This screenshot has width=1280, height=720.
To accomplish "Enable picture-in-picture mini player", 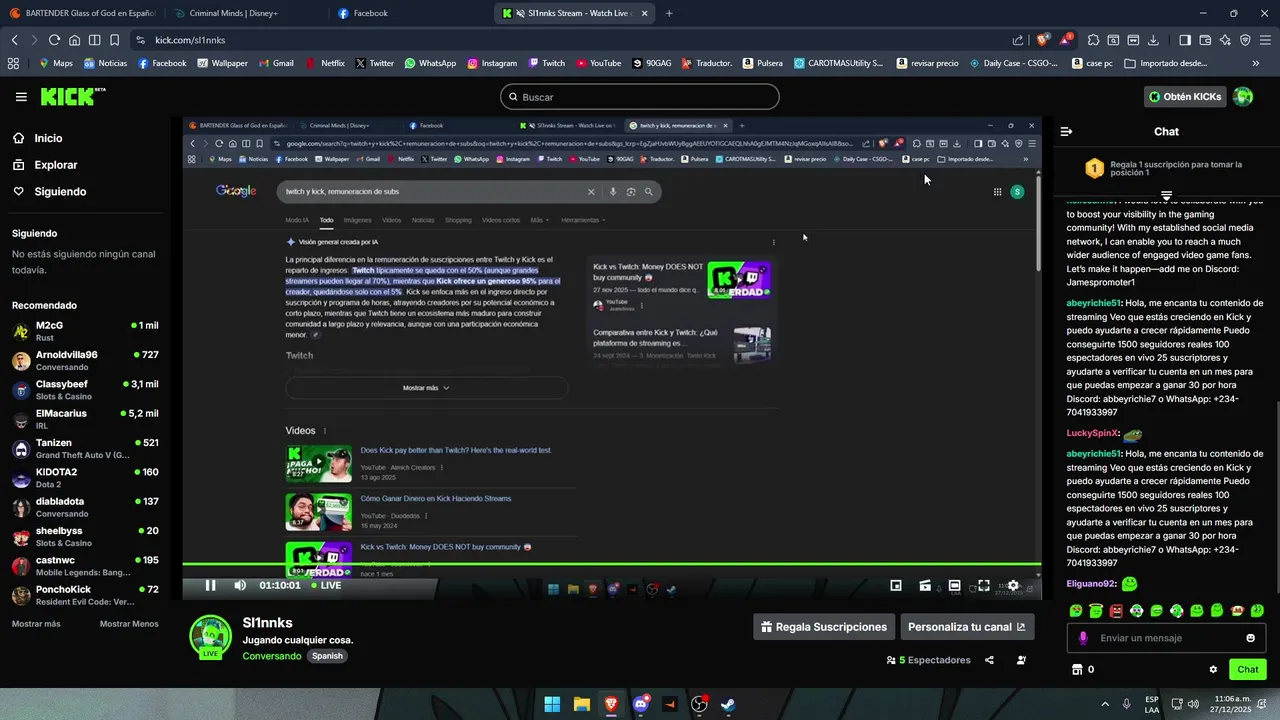I will point(896,585).
